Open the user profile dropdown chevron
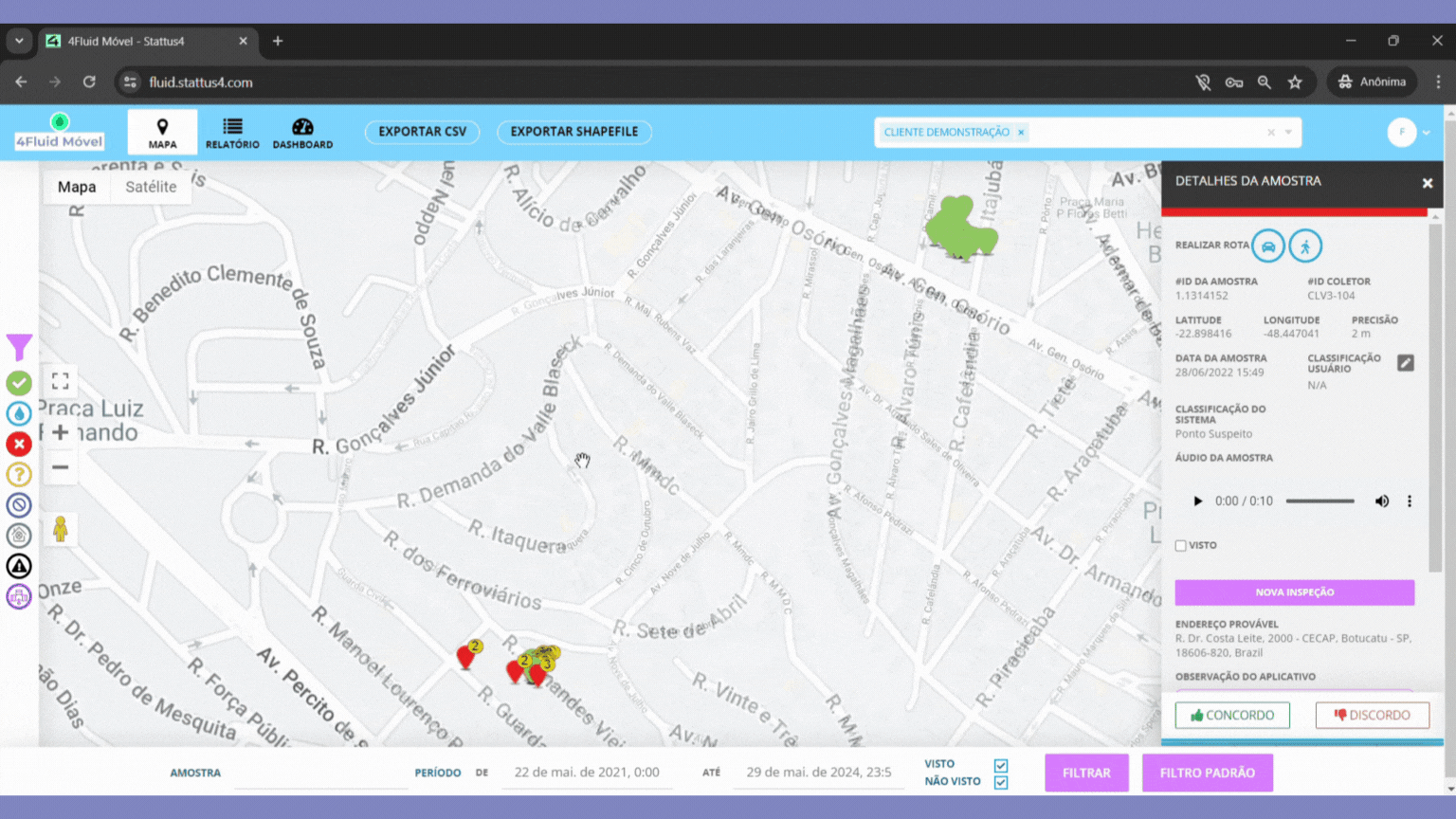The height and width of the screenshot is (819, 1456). pyautogui.click(x=1426, y=133)
